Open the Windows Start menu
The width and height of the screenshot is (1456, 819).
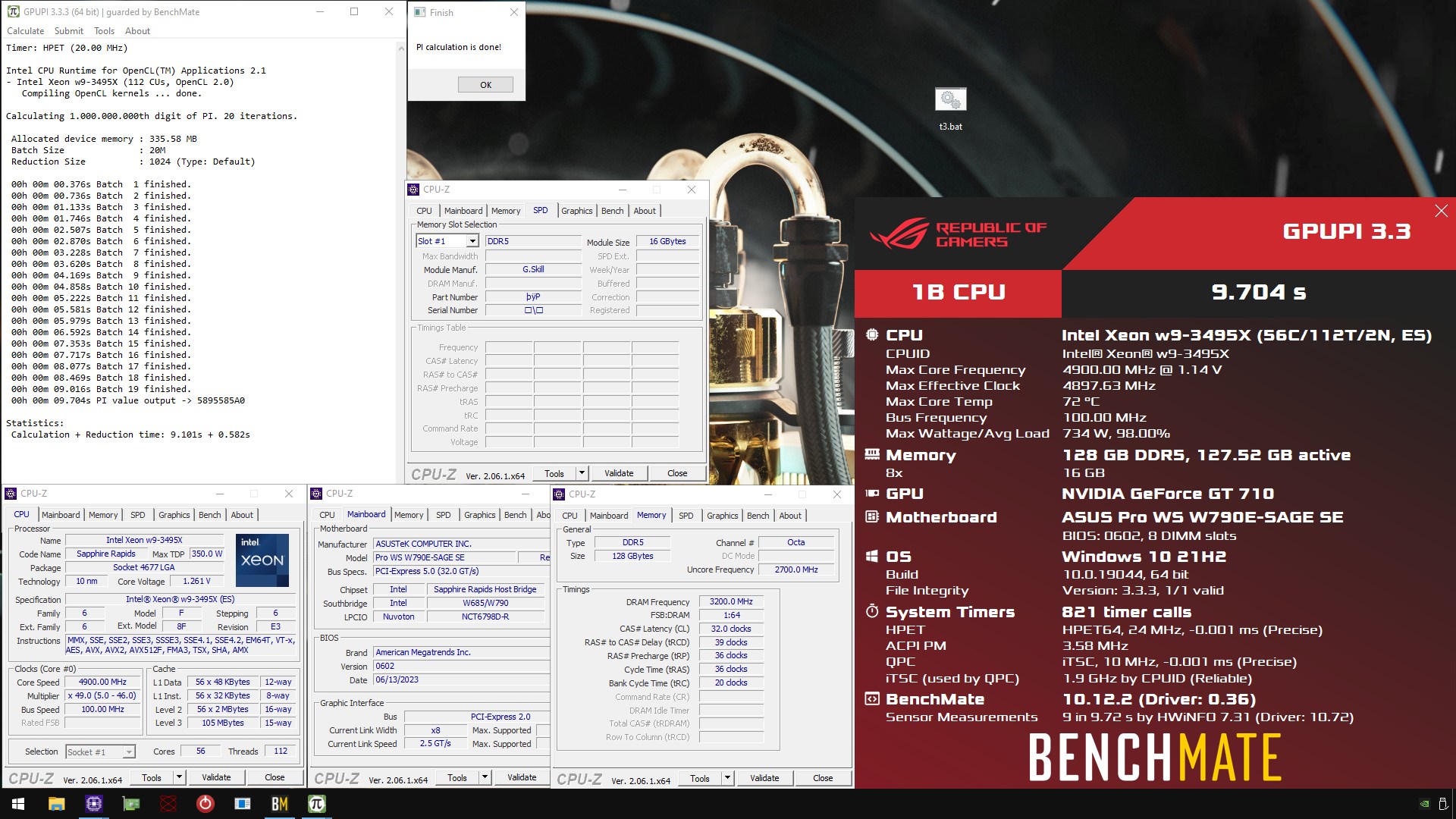pos(18,804)
